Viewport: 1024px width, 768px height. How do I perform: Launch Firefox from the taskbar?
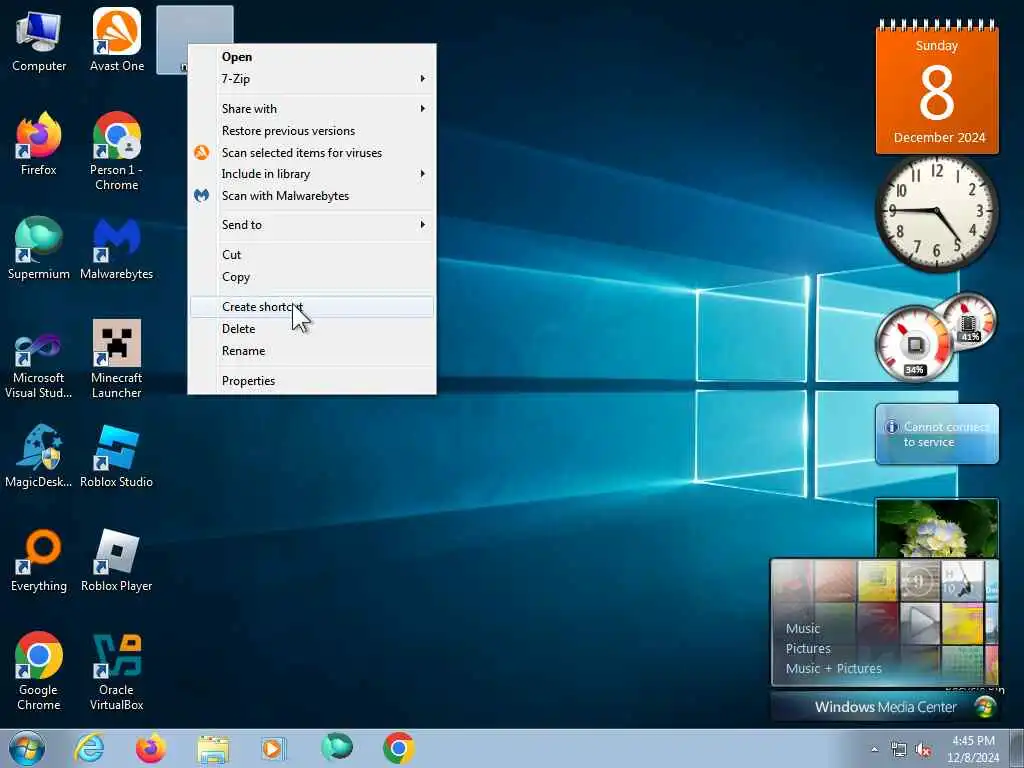tap(151, 748)
